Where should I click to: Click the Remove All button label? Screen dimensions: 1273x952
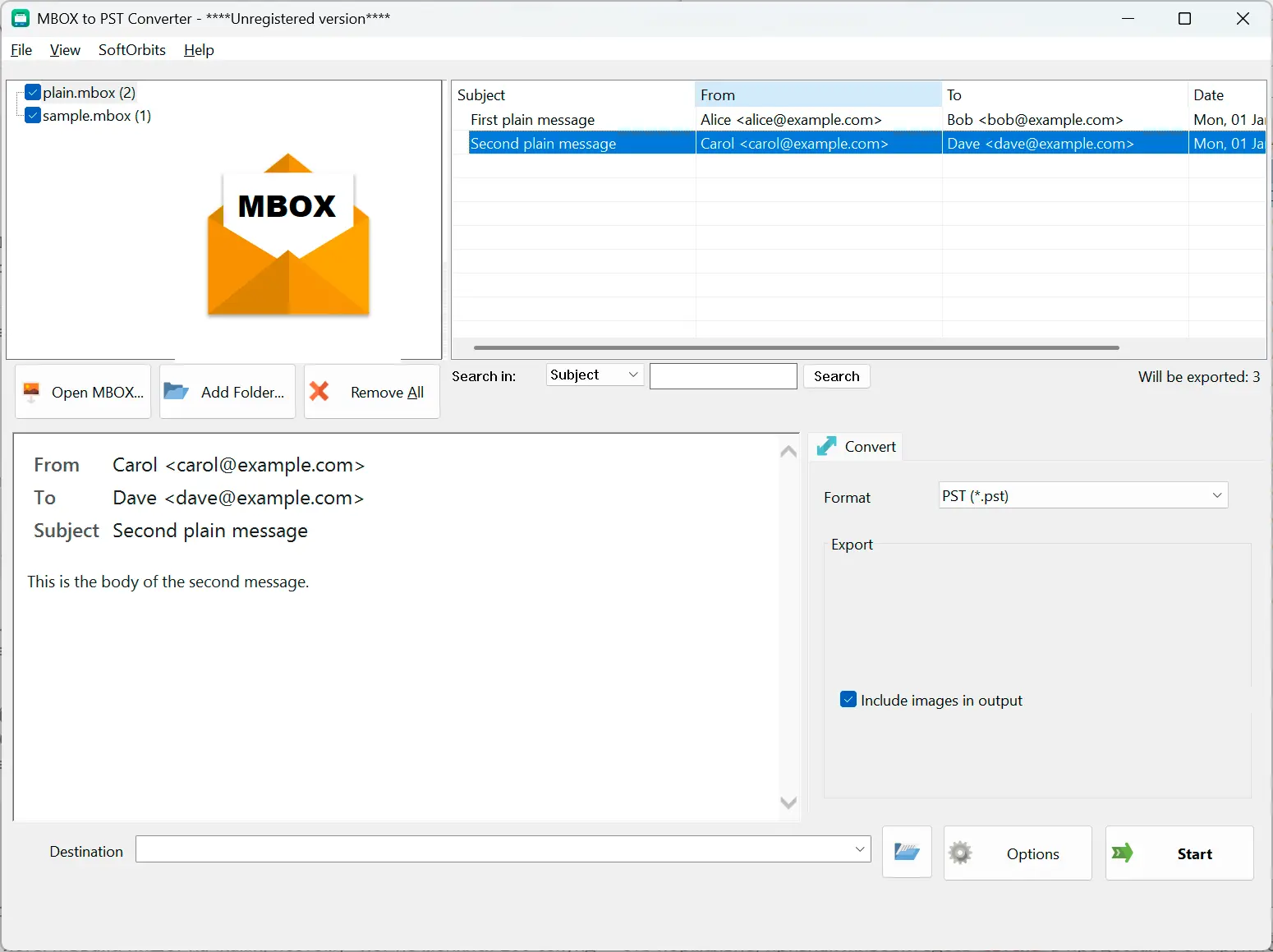coord(387,393)
